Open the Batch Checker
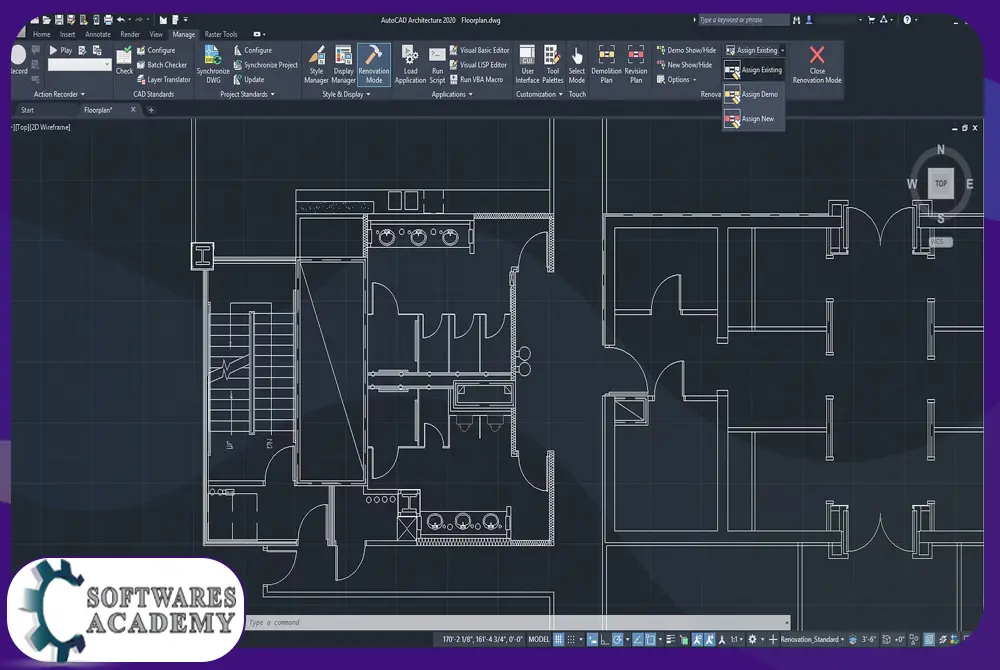1000x670 pixels. coord(162,64)
